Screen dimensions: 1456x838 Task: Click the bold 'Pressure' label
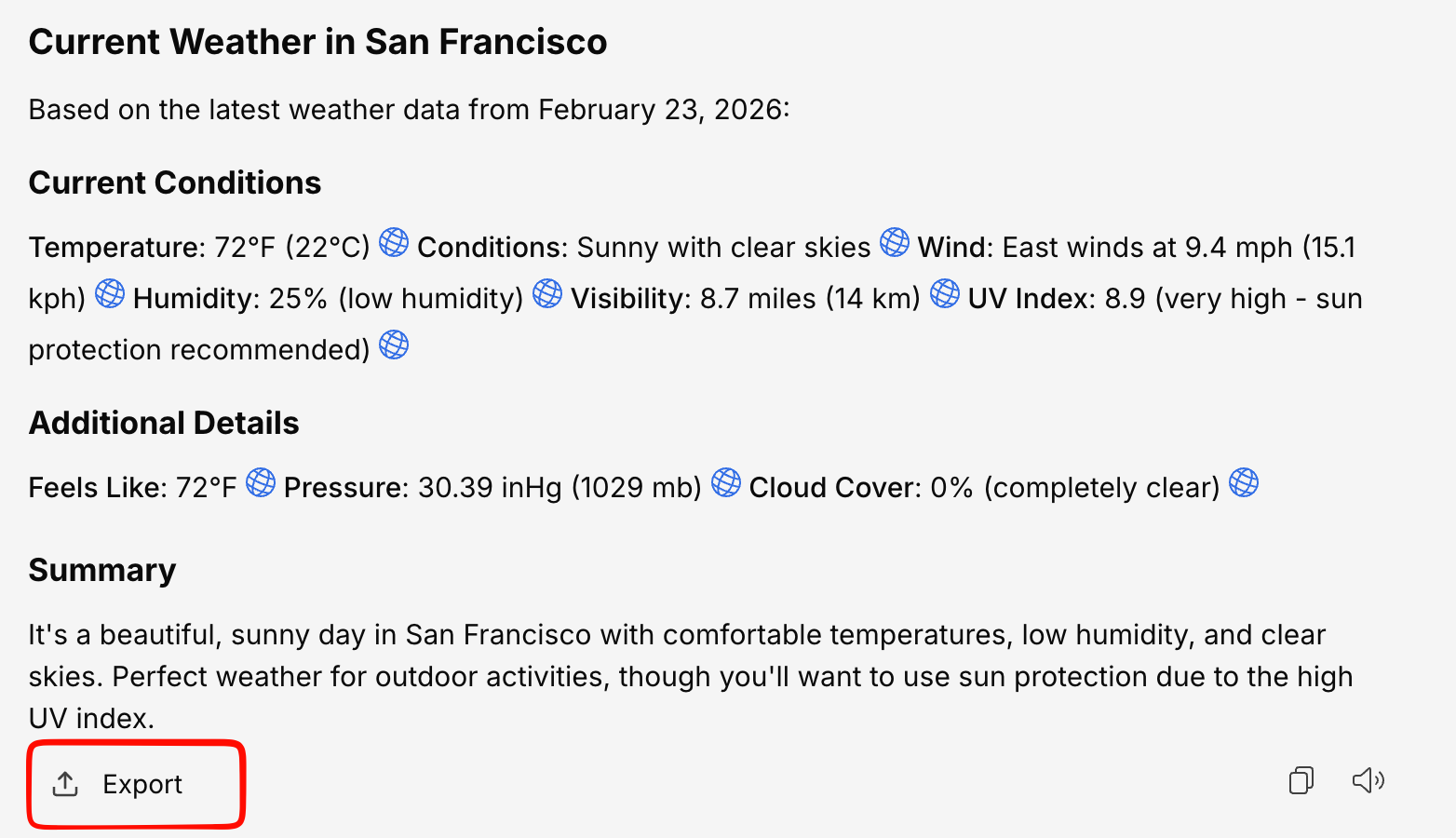(345, 488)
